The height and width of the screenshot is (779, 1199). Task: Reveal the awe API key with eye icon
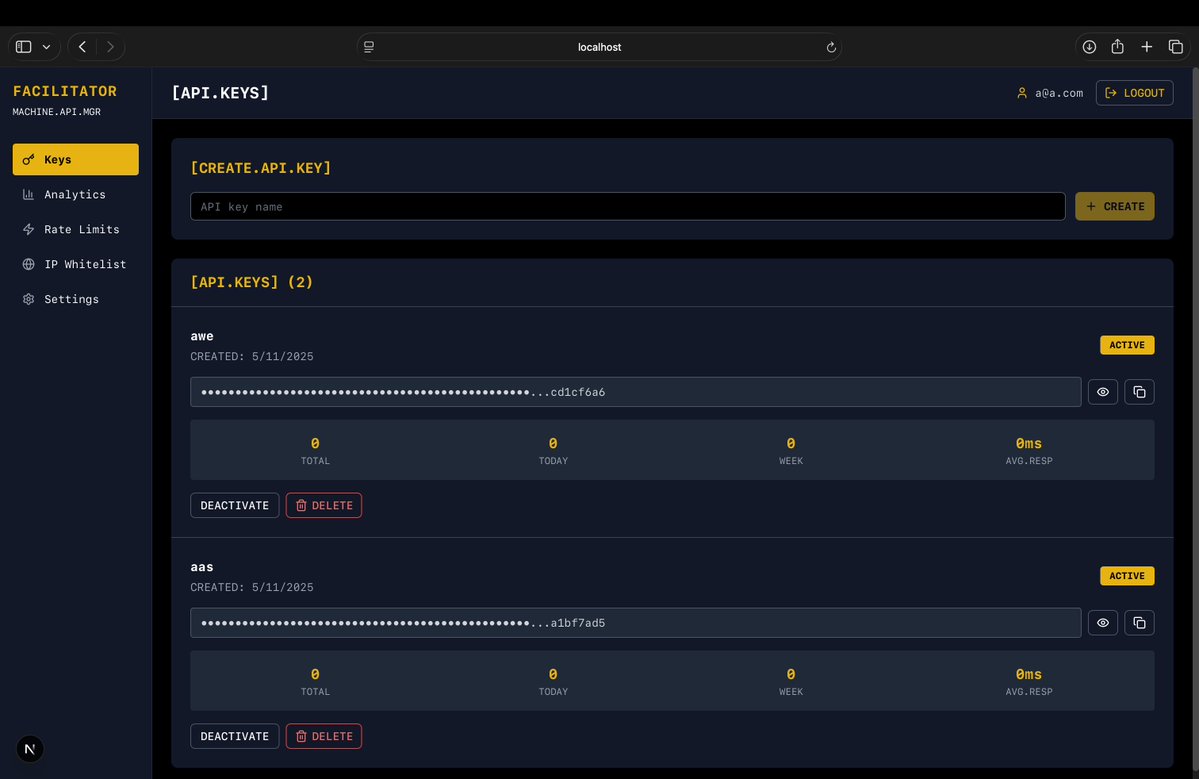click(x=1103, y=392)
